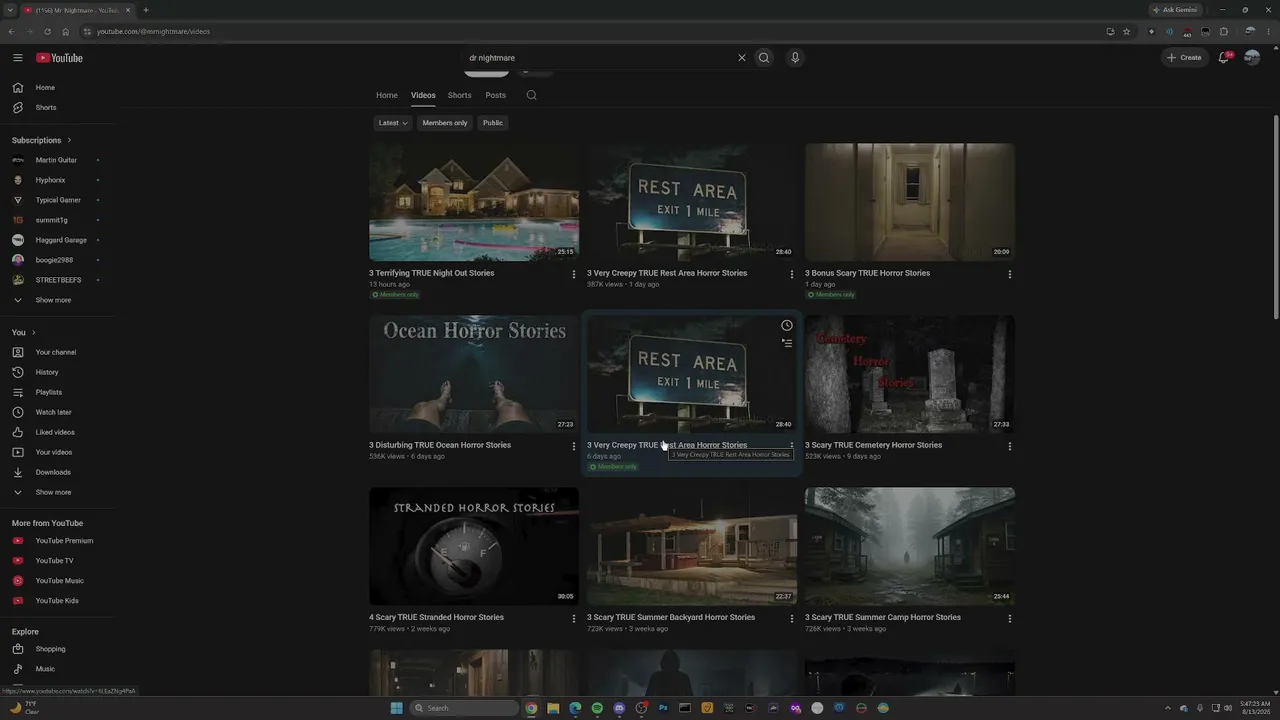Open options for 3 Scary TRUE Summer Camp Horror Stories

click(1009, 618)
